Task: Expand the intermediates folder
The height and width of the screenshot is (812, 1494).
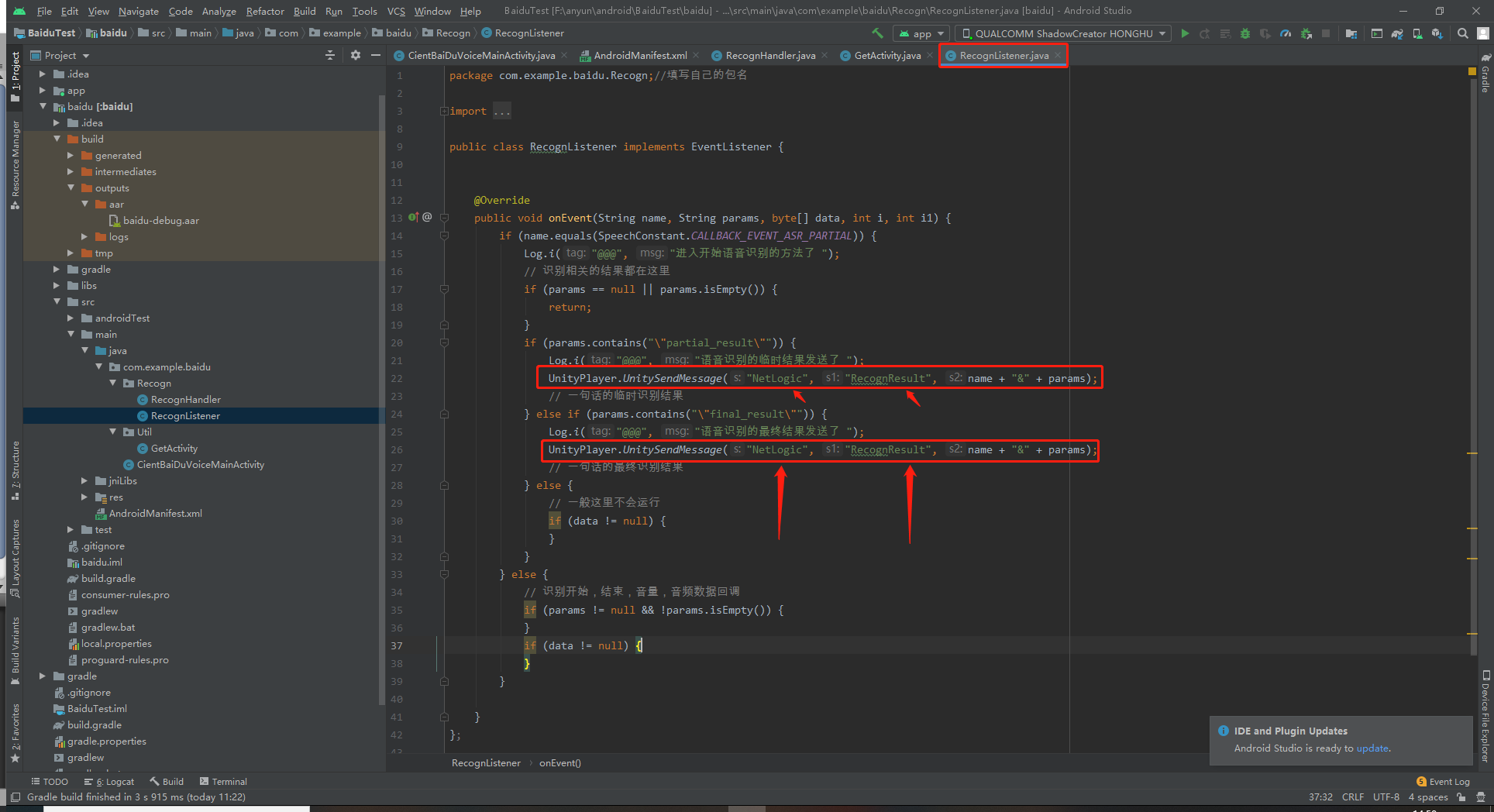Action: (71, 171)
